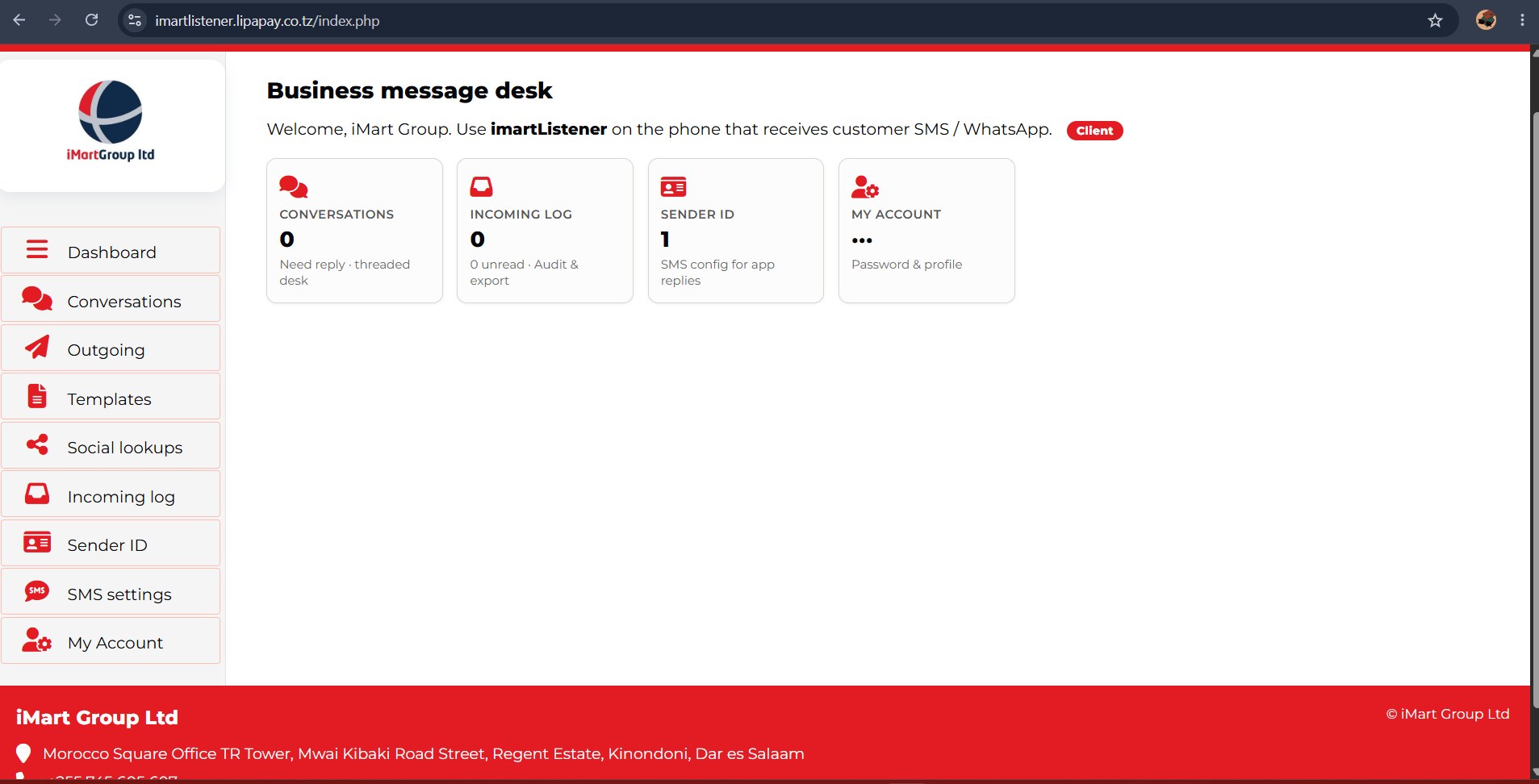The height and width of the screenshot is (784, 1539).
Task: Click '0 unread · Audit & export' text
Action: coord(524,273)
